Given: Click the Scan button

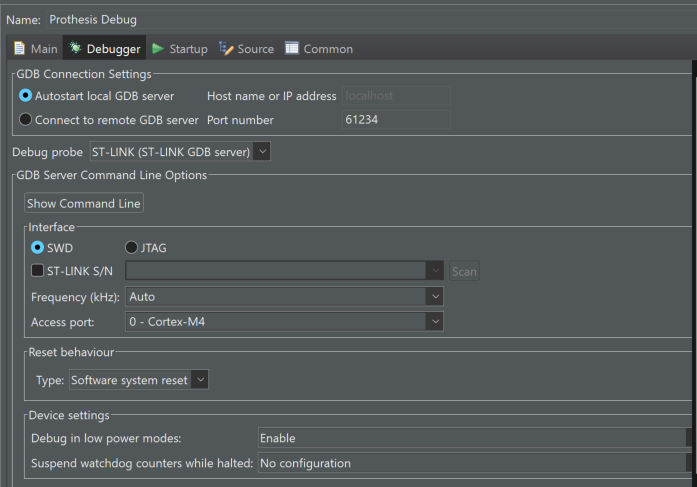Looking at the screenshot, I should pyautogui.click(x=464, y=271).
